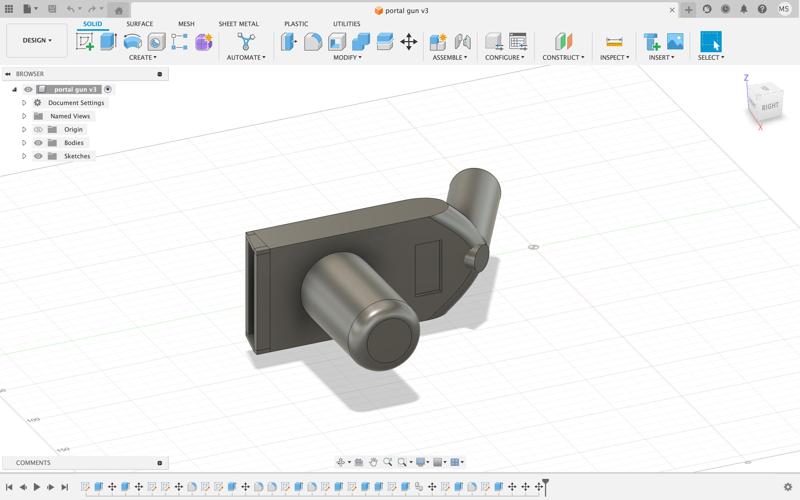This screenshot has height=500, width=800.
Task: Select the Pan hand tool
Action: 373,462
